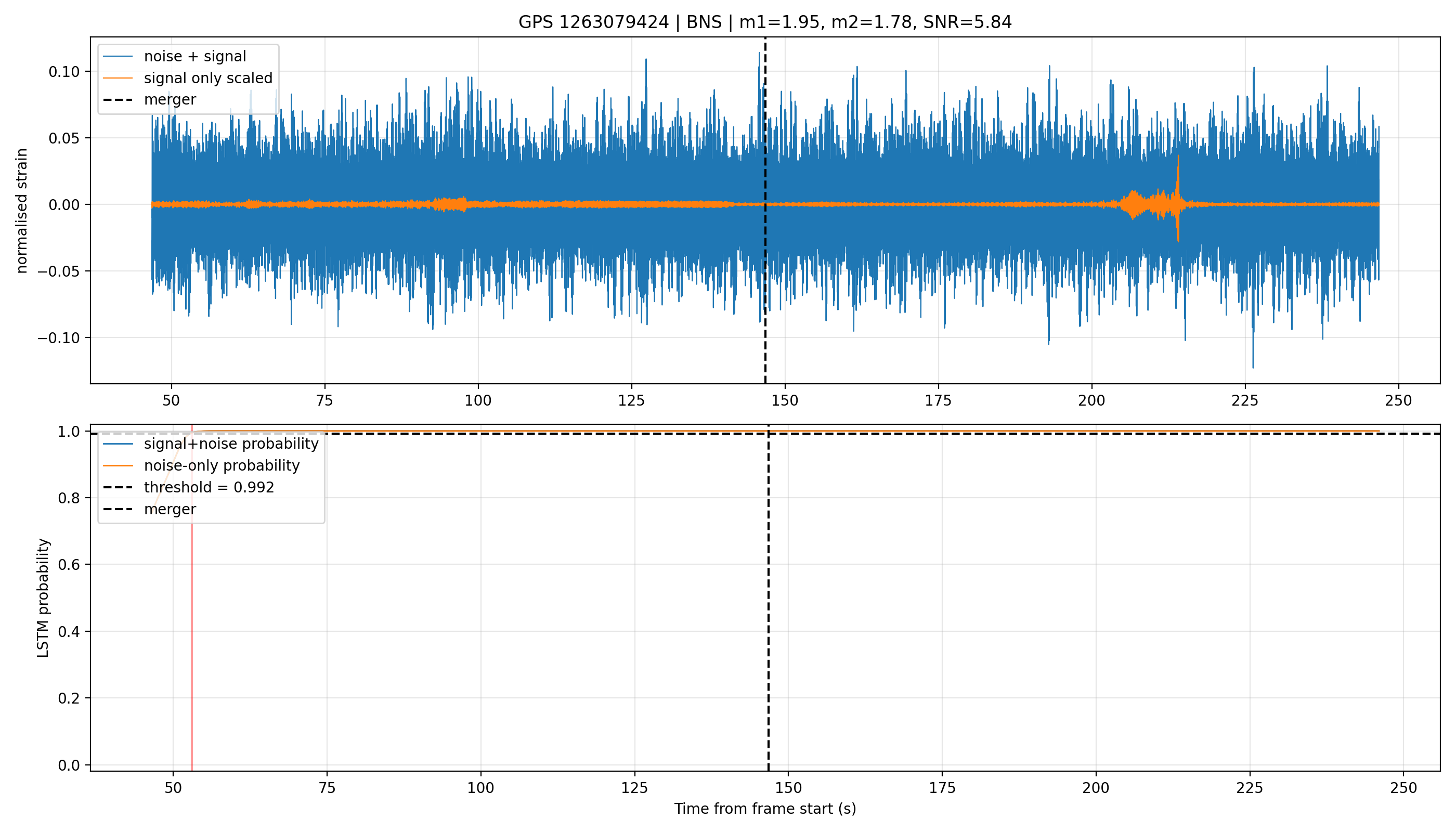Click the 0.6 tick on the probability y-axis
The width and height of the screenshot is (1456, 832).
coord(69,565)
